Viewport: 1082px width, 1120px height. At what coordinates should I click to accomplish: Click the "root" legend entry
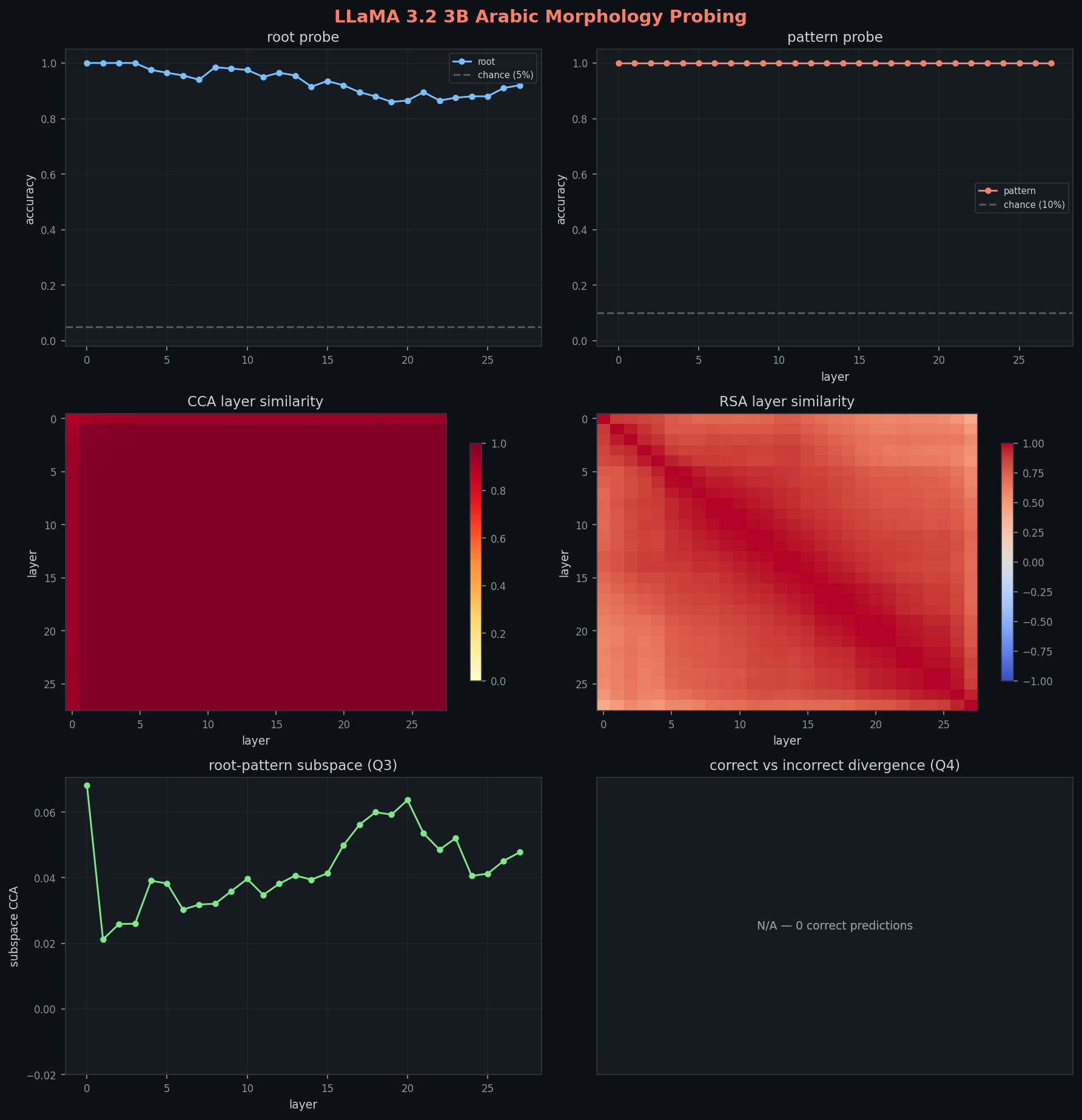474,62
